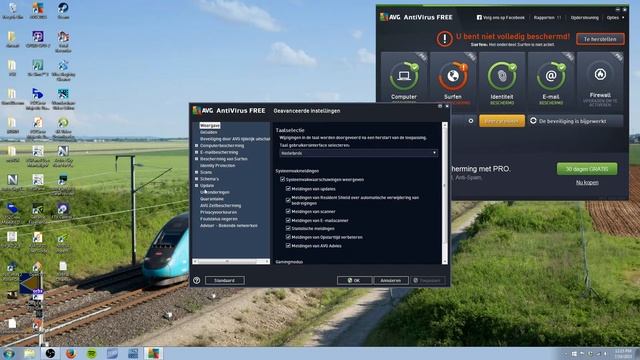The image size is (640, 360).
Task: Open the Opties dropdown menu
Action: [x=615, y=18]
